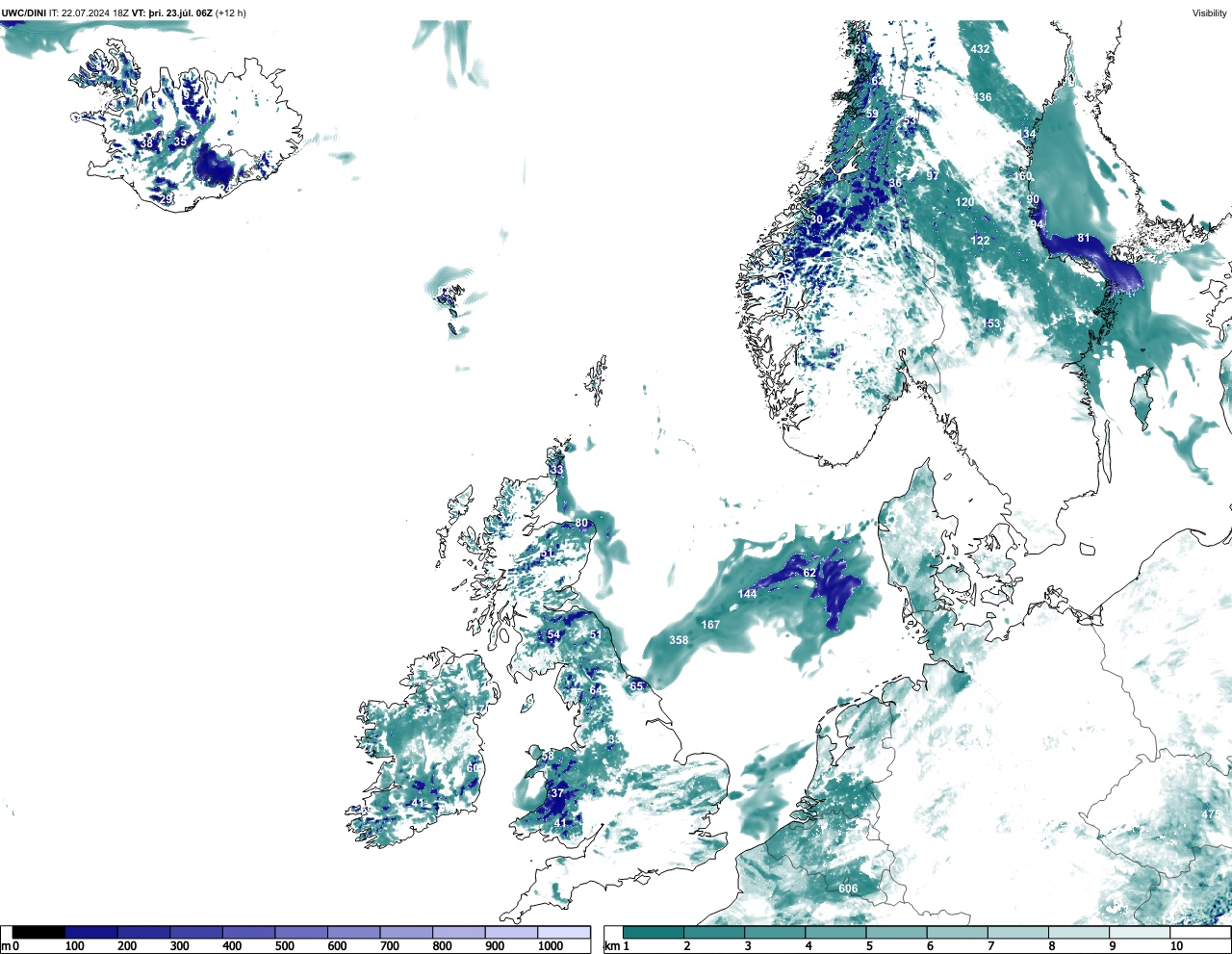
Task: Click the 606 value over Belgium
Action: coord(848,889)
